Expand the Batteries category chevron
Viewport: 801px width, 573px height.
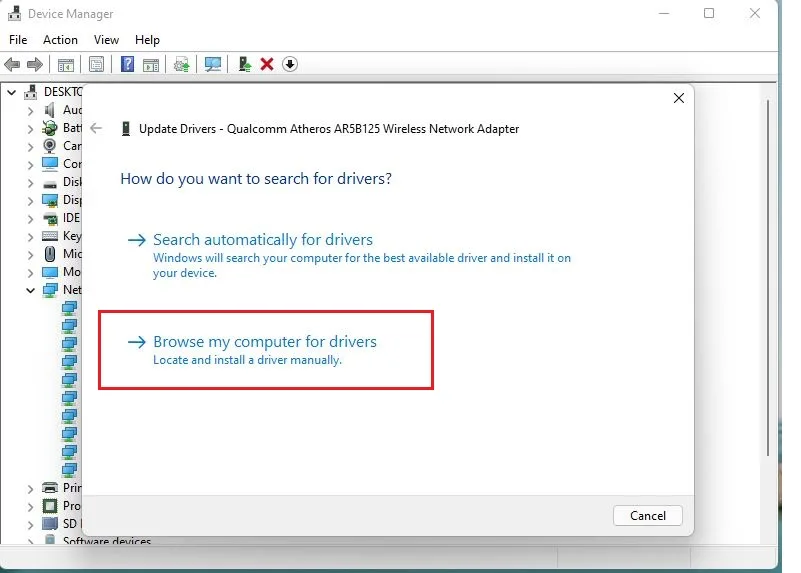(30, 129)
